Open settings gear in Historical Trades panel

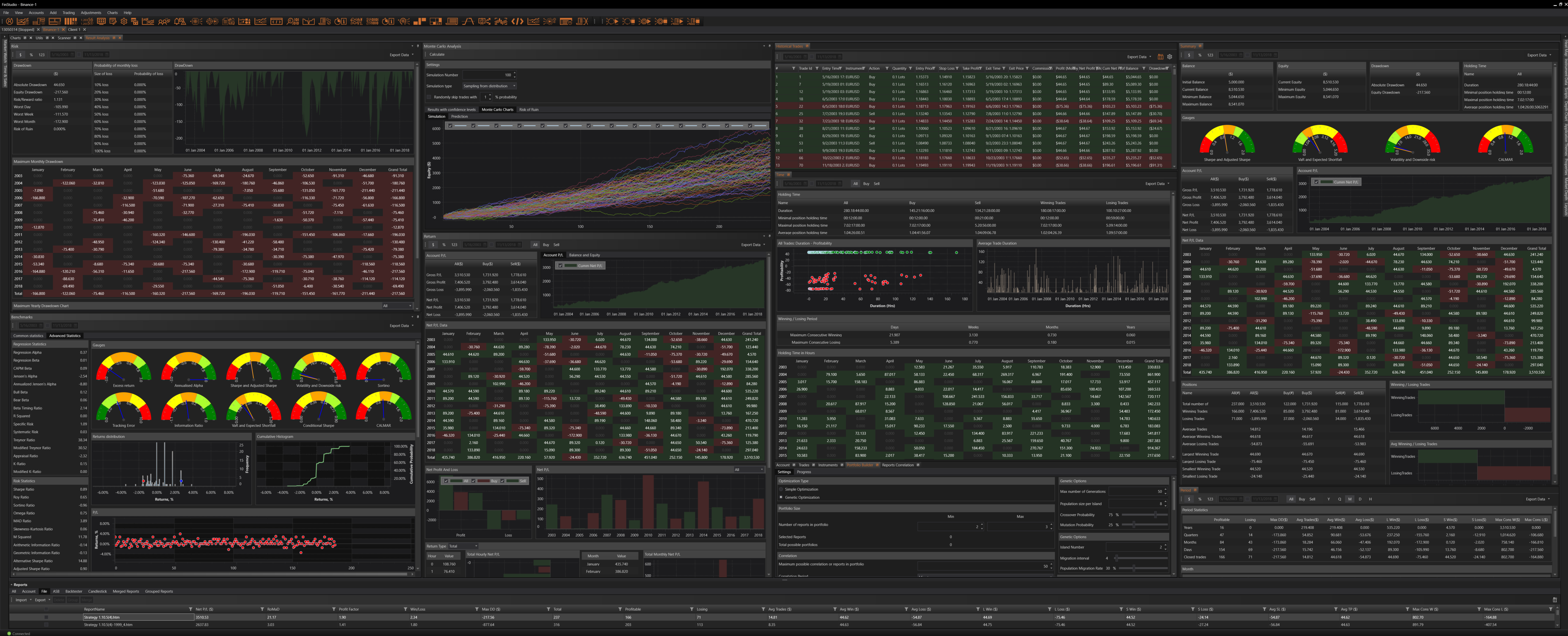pos(1170,57)
